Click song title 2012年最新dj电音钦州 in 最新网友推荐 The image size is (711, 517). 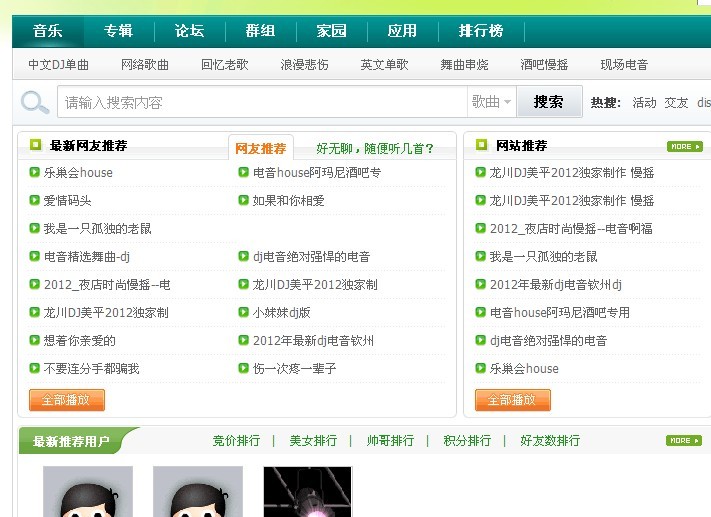tap(313, 341)
